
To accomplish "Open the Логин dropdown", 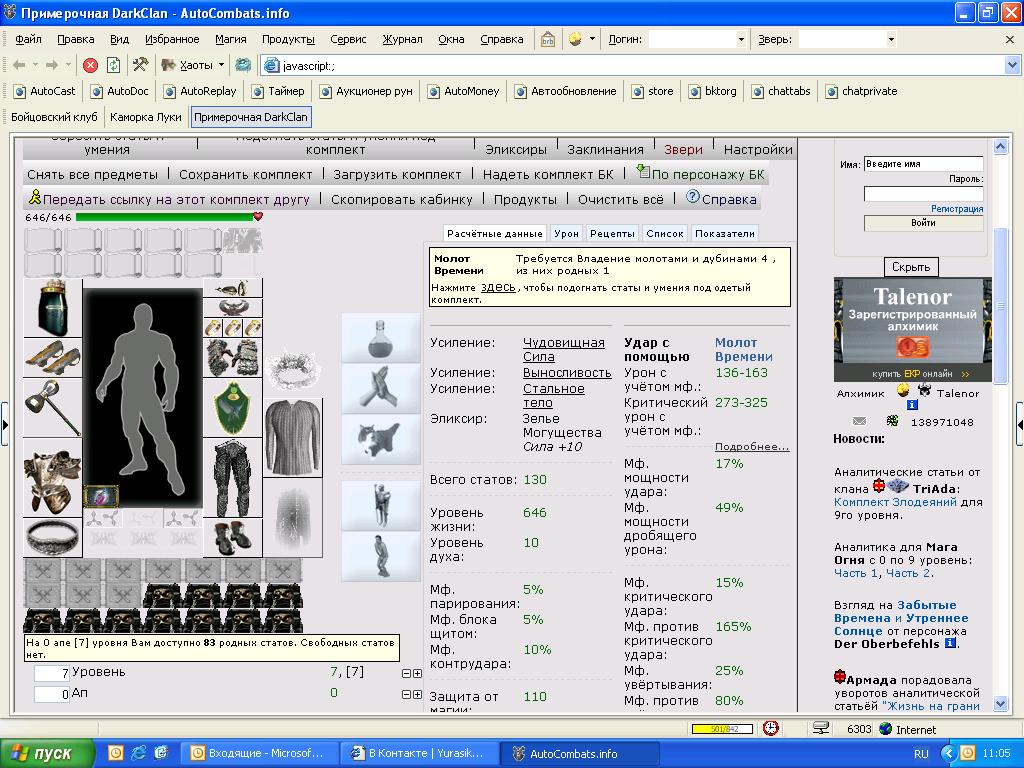I will [x=741, y=39].
